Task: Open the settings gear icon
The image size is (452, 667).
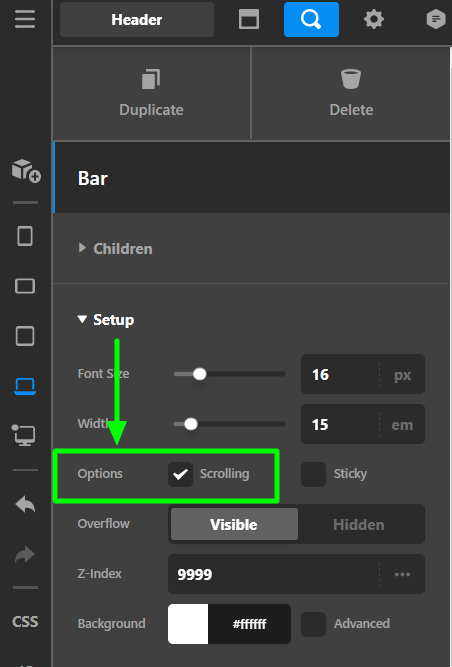Action: tap(374, 20)
